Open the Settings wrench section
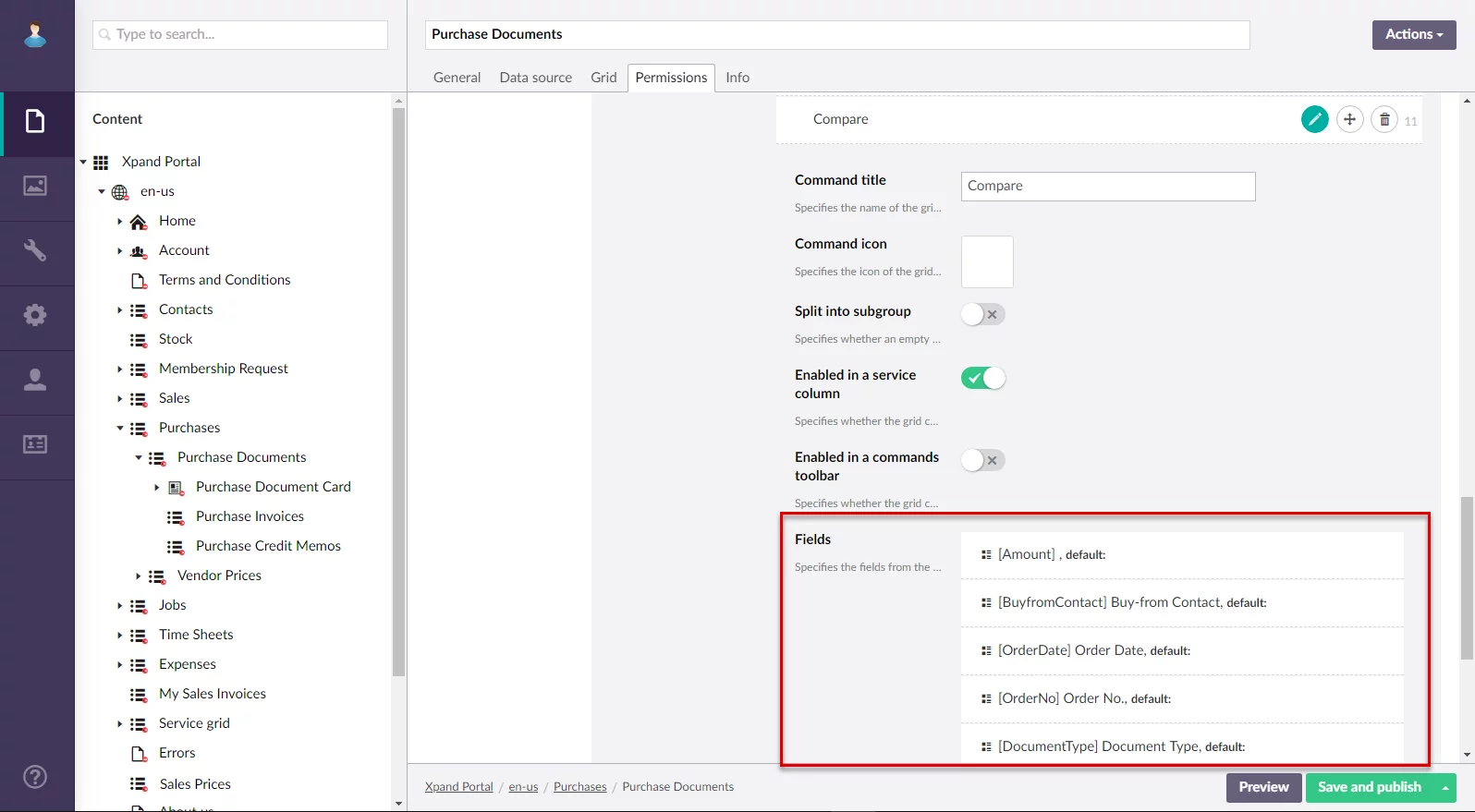This screenshot has width=1475, height=812. [35, 250]
